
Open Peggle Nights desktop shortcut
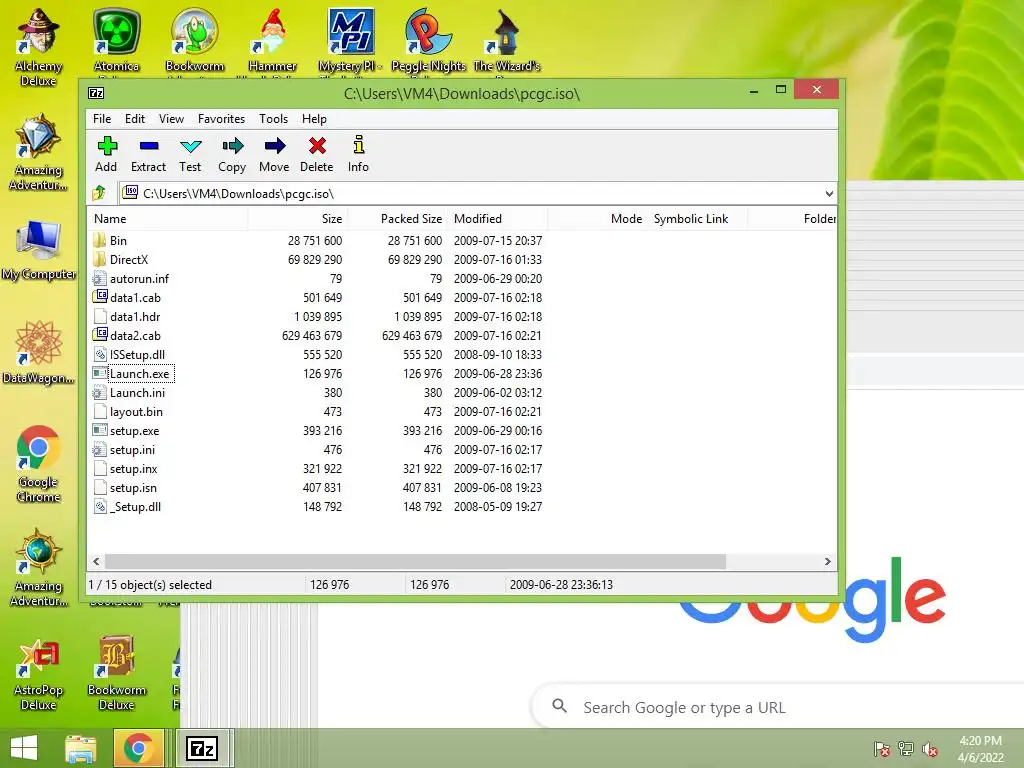tap(428, 40)
